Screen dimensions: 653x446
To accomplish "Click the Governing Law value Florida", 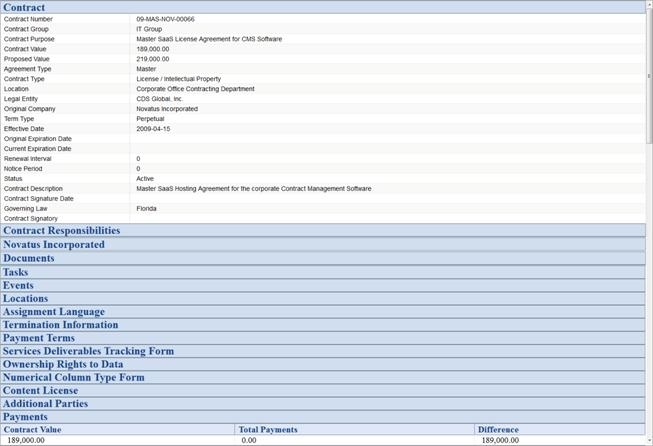I will [147, 209].
